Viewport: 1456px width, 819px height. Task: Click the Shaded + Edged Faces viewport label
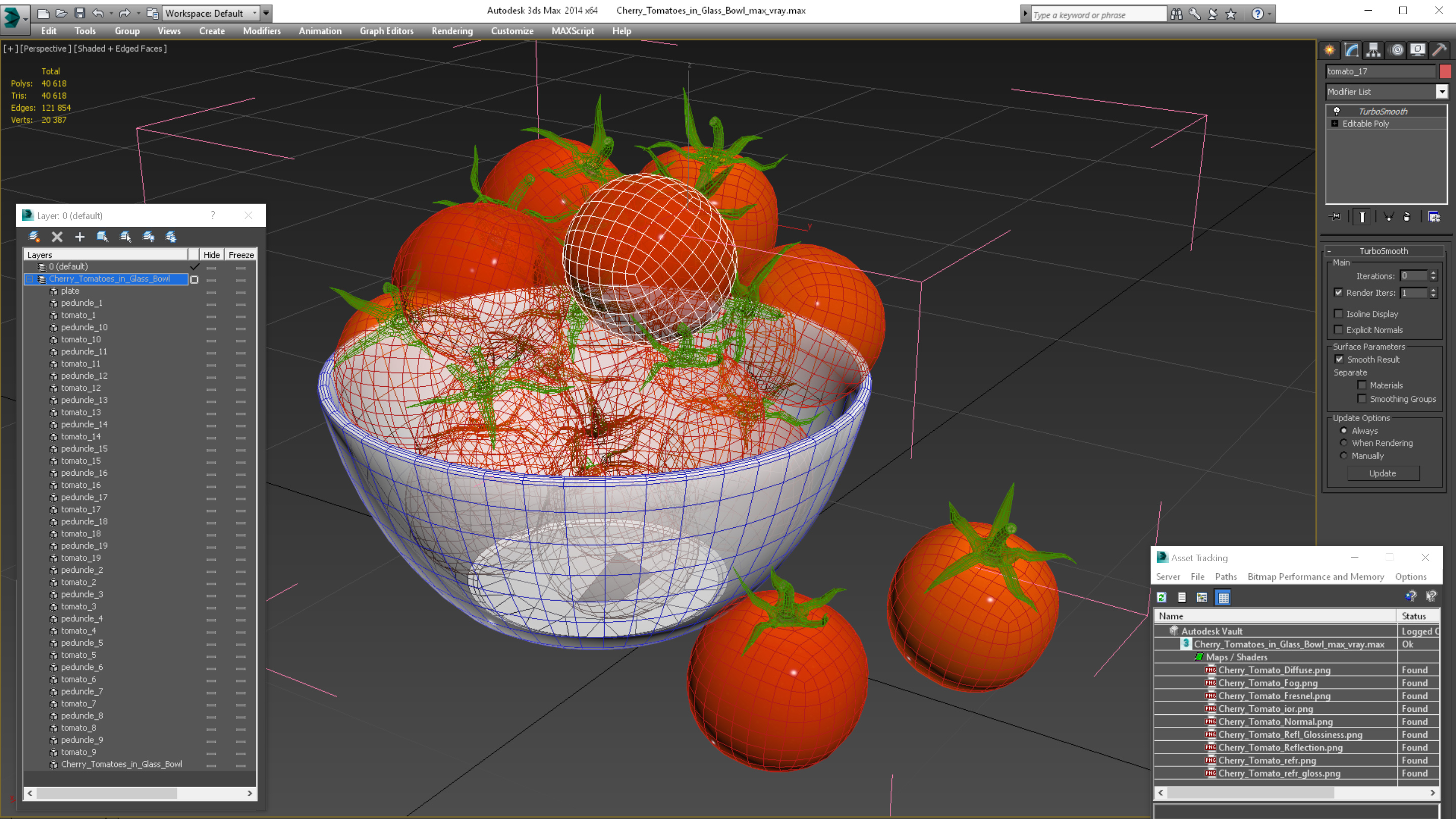(x=120, y=49)
